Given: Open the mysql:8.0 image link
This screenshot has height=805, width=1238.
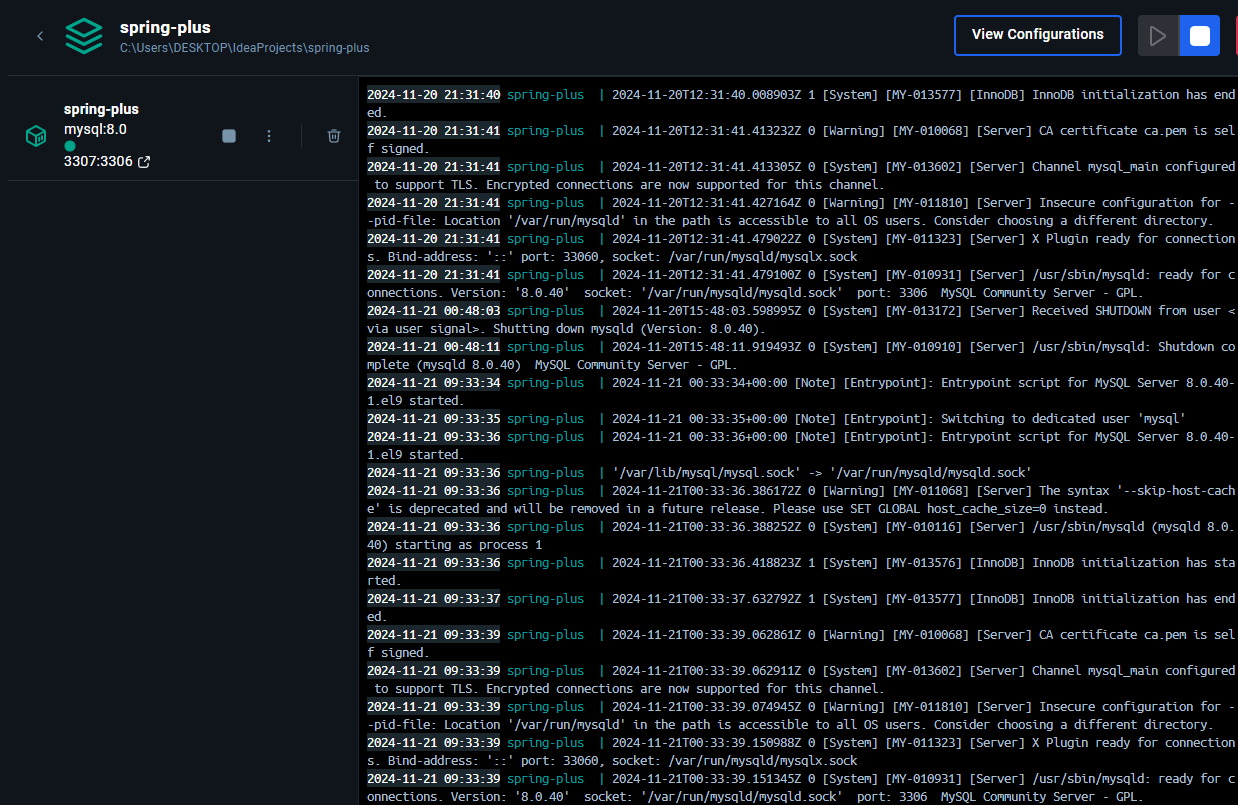Looking at the screenshot, I should tap(95, 129).
